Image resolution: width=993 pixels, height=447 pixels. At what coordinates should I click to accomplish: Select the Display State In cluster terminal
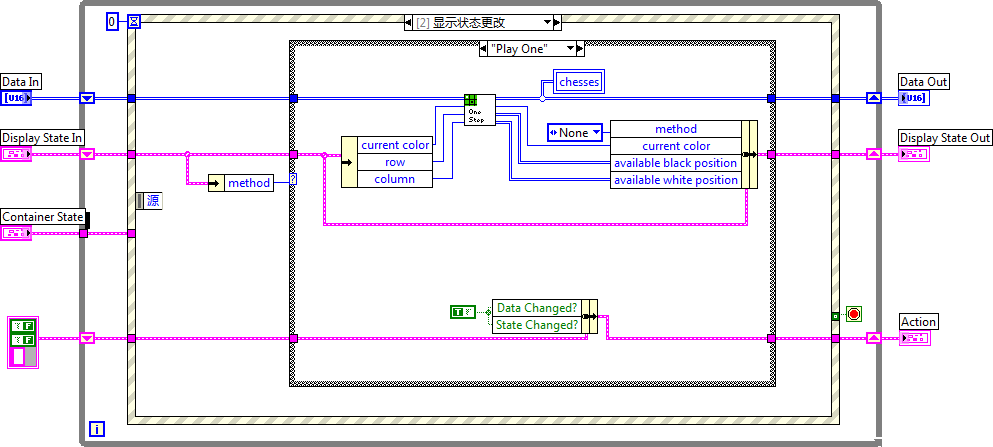coord(17,154)
